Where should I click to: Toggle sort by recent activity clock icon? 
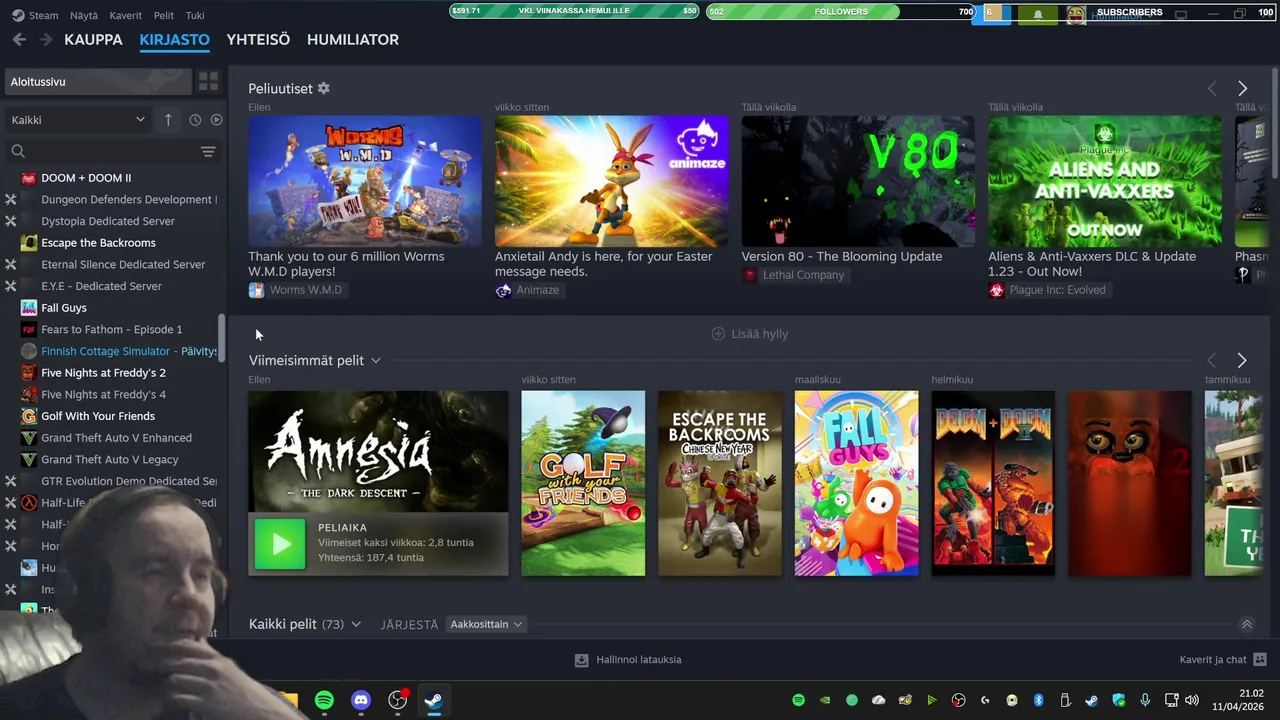point(195,120)
